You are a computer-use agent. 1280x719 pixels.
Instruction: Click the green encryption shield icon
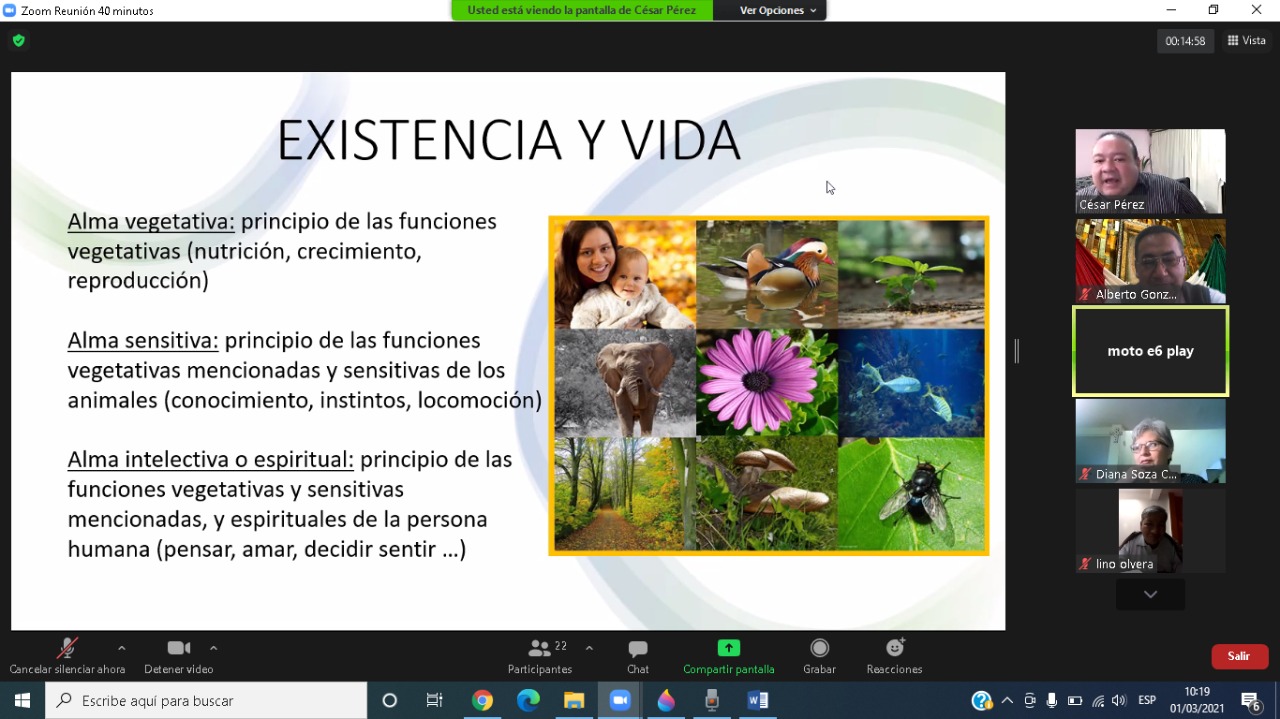tap(18, 41)
